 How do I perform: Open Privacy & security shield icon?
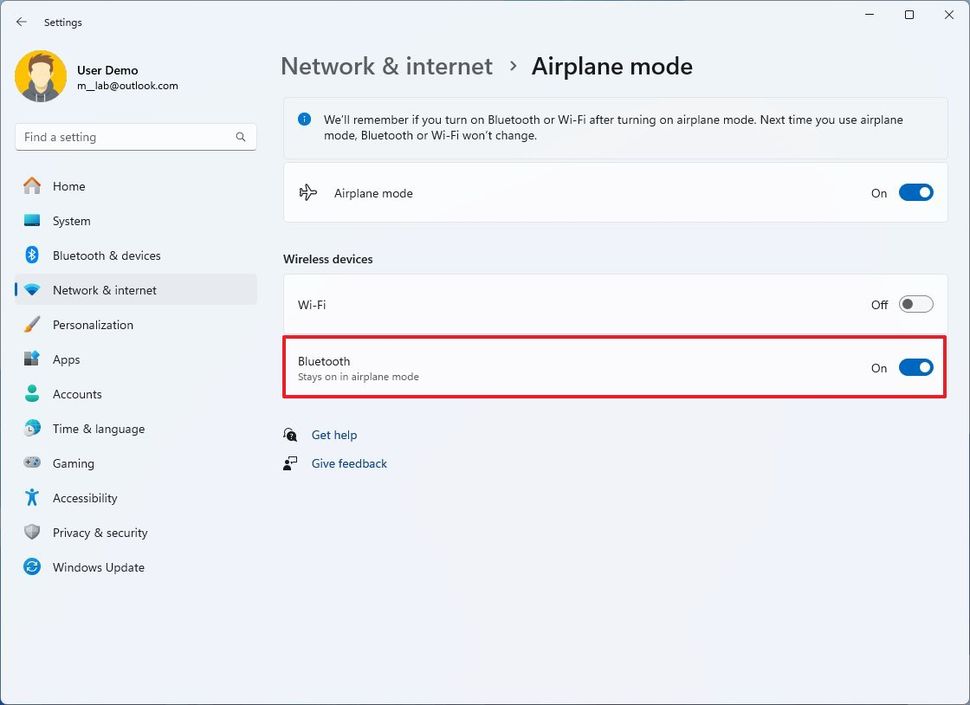click(31, 532)
